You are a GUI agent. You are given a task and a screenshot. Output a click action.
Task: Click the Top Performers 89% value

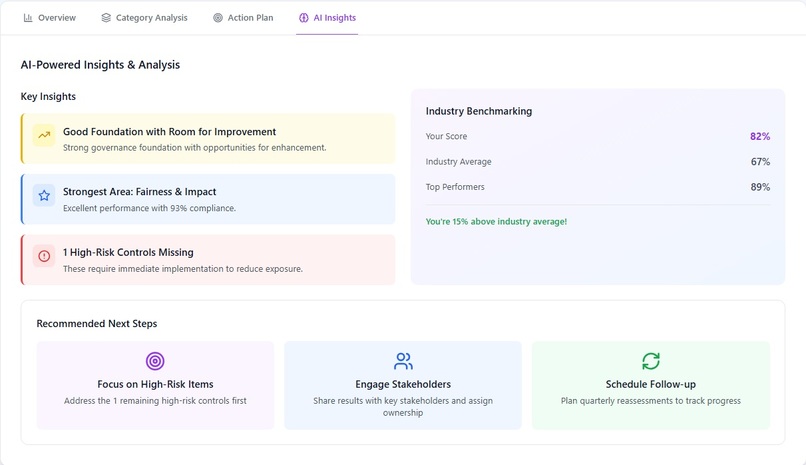pos(760,187)
